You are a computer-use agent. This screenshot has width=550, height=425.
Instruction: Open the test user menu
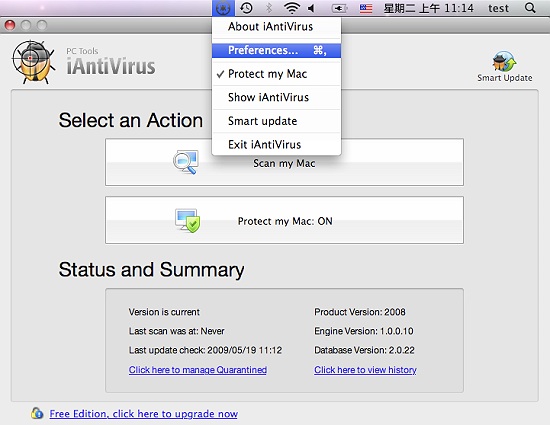point(498,8)
